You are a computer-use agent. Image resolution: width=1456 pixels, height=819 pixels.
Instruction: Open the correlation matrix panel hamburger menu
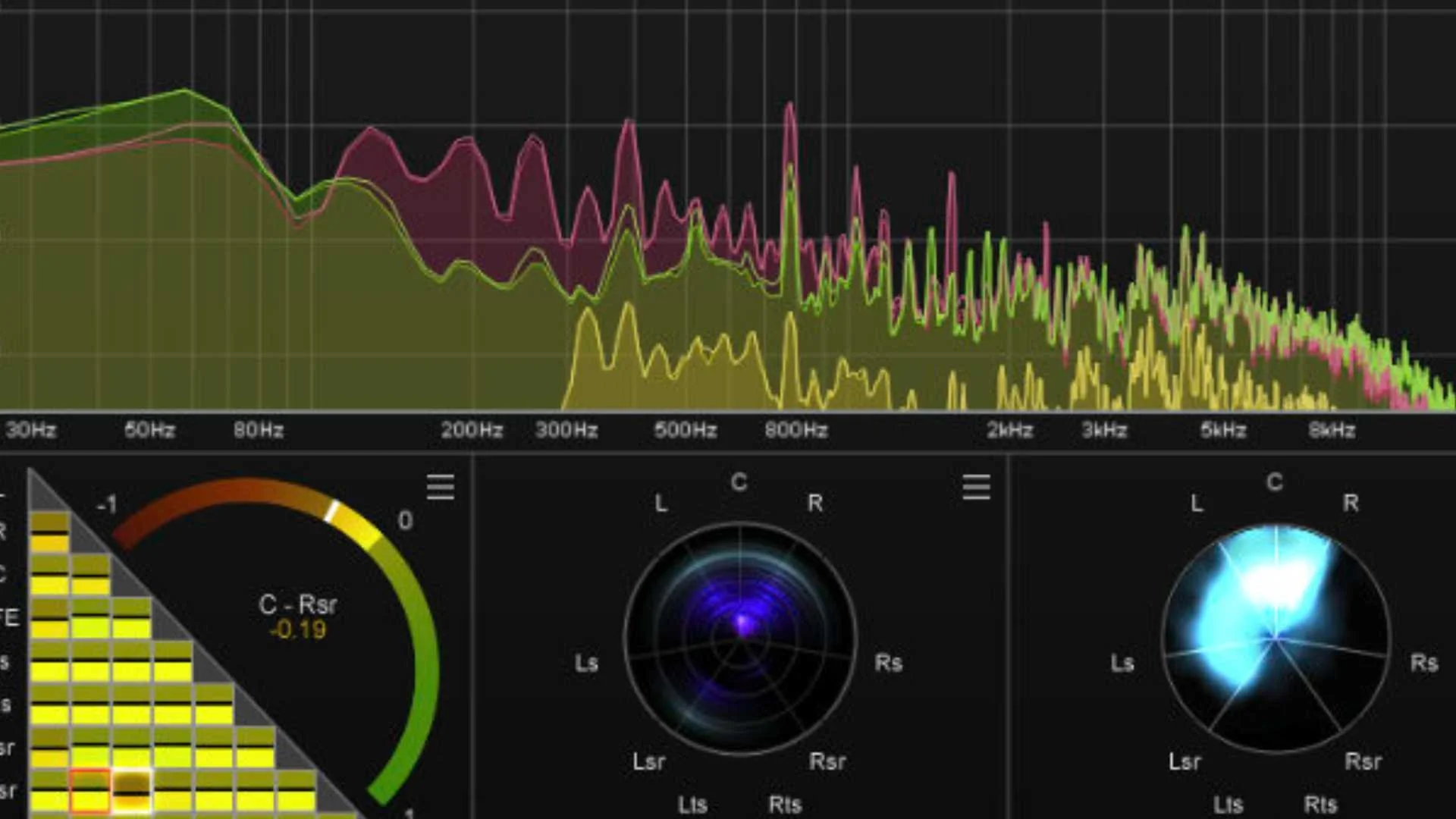coord(441,487)
